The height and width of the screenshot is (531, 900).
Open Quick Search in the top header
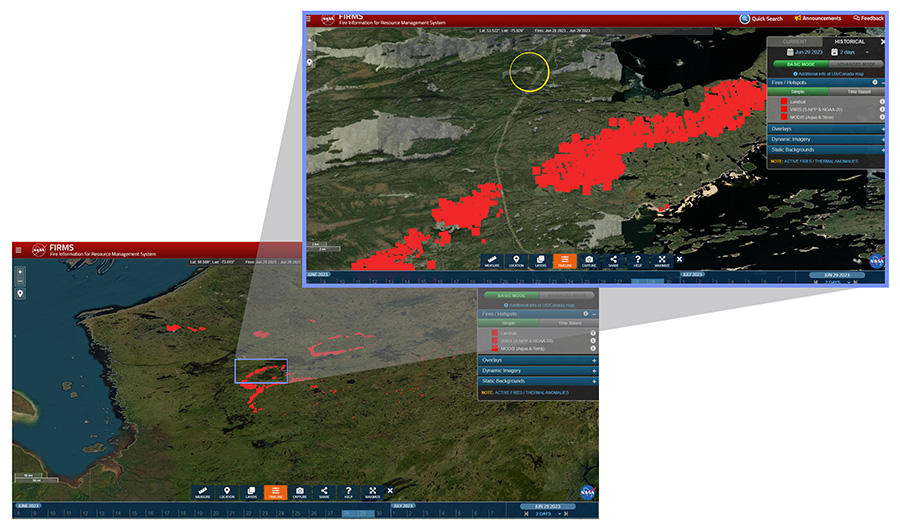761,18
